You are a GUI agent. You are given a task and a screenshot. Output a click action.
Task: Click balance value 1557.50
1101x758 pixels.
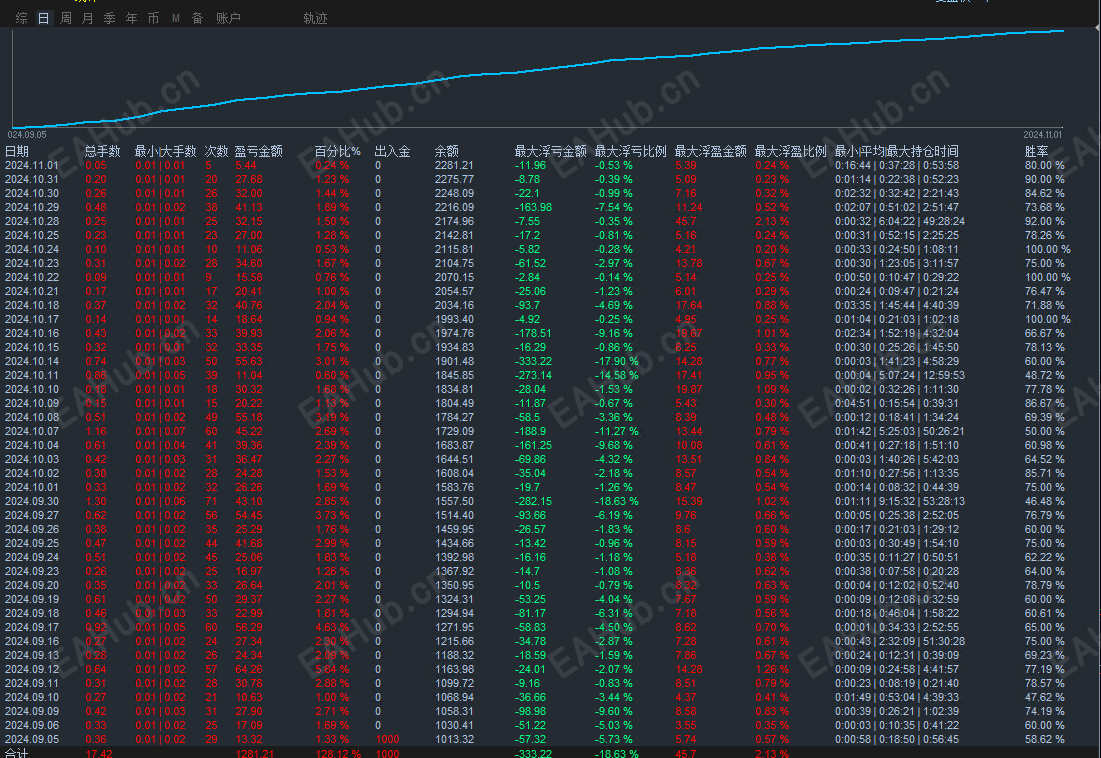pyautogui.click(x=454, y=501)
